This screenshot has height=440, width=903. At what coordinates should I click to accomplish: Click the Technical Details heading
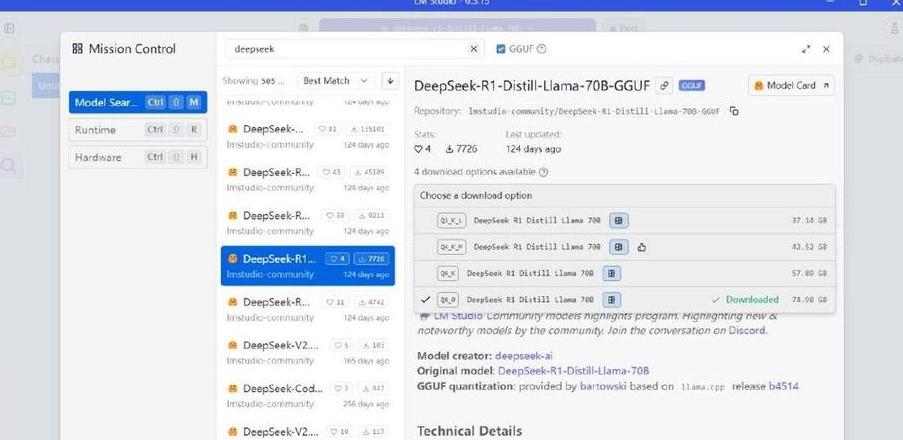point(469,431)
